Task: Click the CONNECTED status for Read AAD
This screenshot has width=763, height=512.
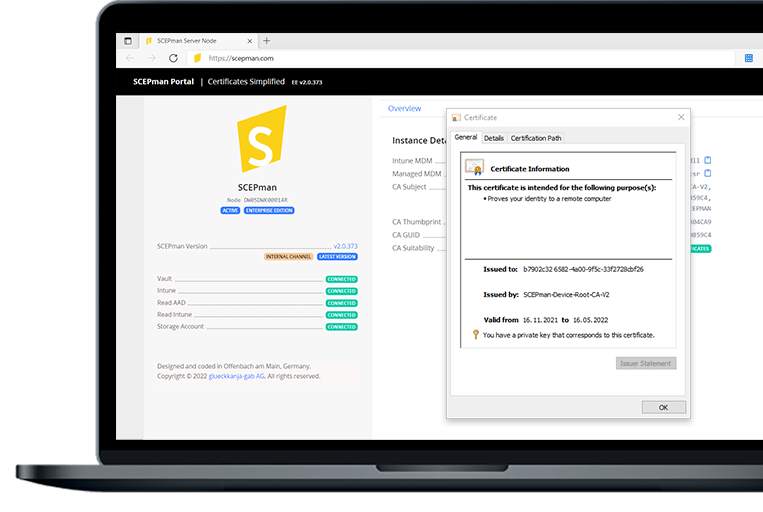Action: (342, 303)
